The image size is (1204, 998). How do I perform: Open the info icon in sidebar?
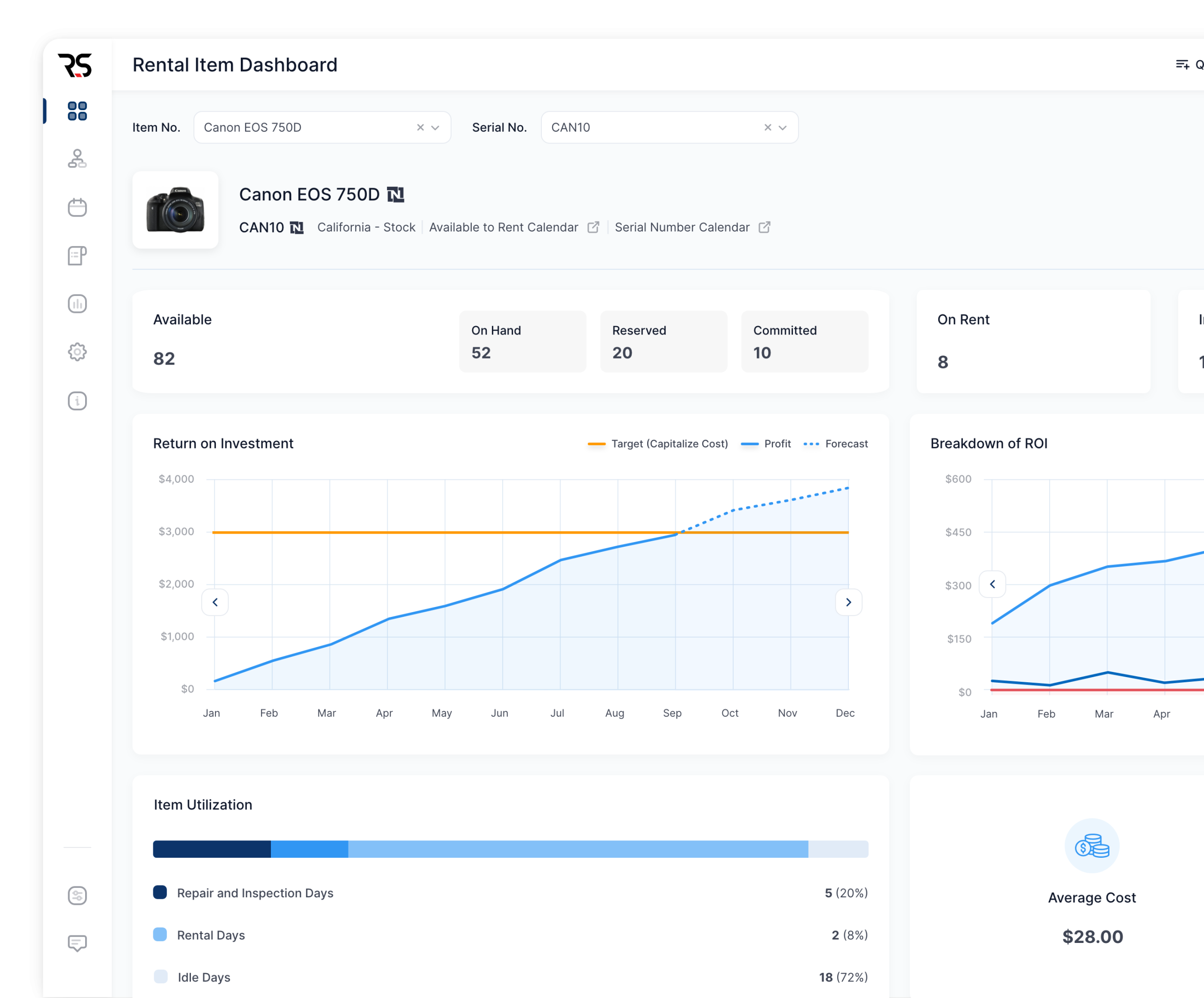tap(78, 400)
